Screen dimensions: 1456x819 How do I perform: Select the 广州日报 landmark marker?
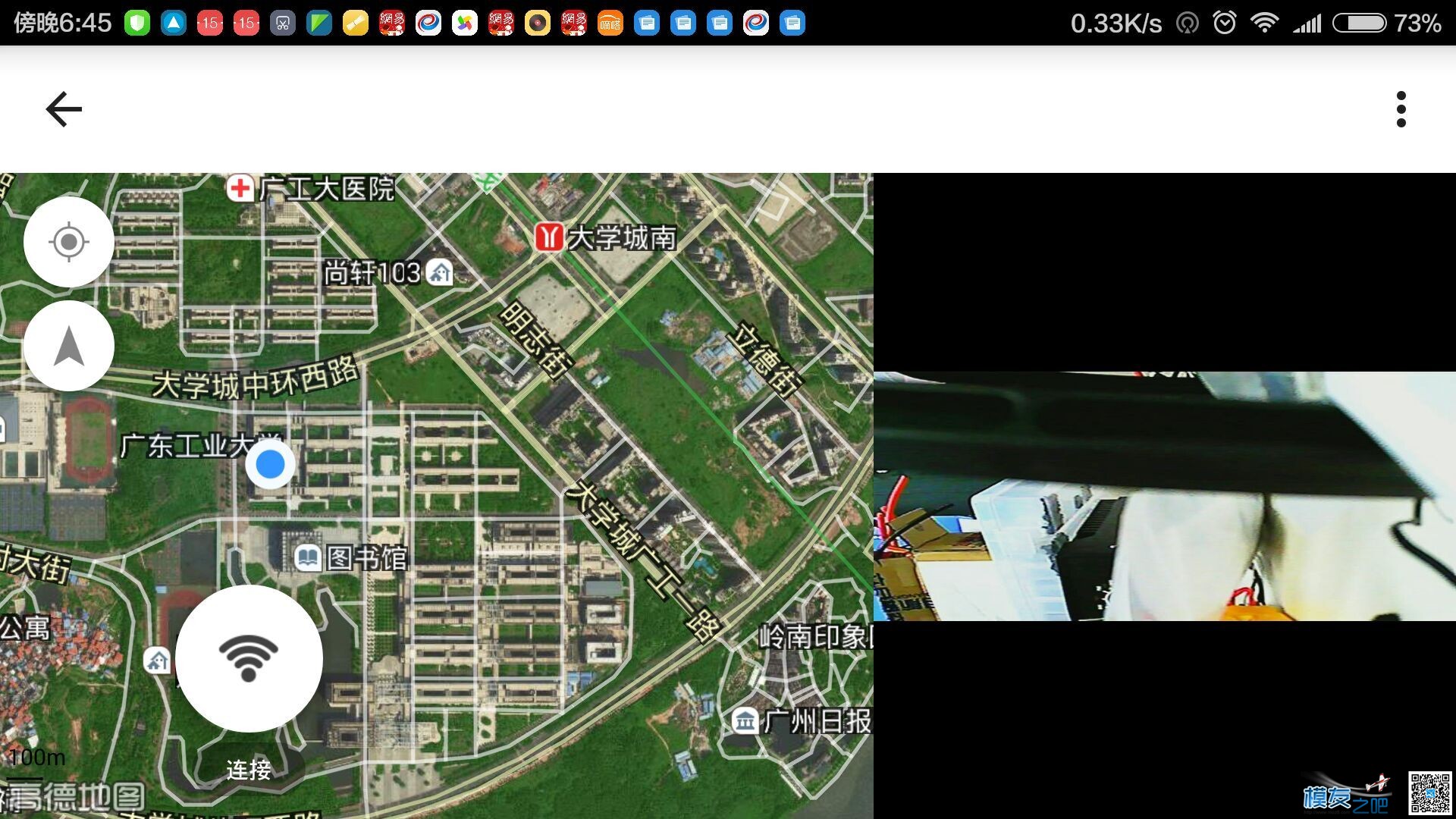[x=745, y=720]
